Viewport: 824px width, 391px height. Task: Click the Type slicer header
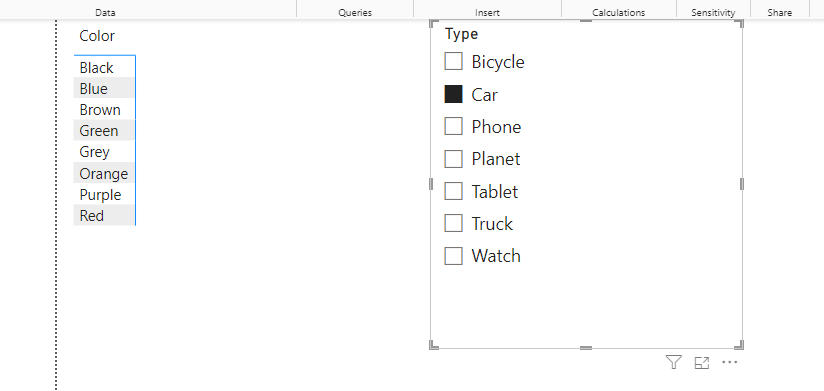tap(461, 34)
